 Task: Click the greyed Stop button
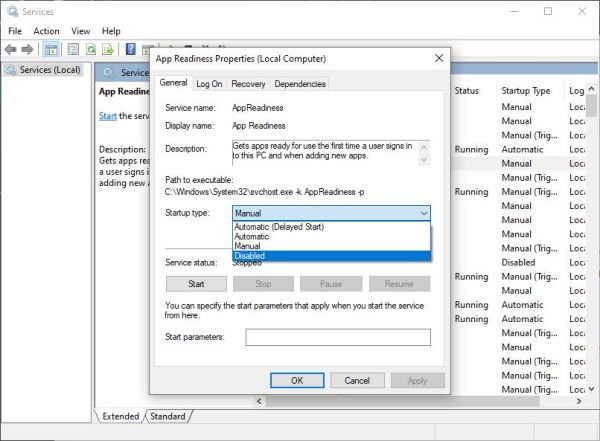click(263, 284)
